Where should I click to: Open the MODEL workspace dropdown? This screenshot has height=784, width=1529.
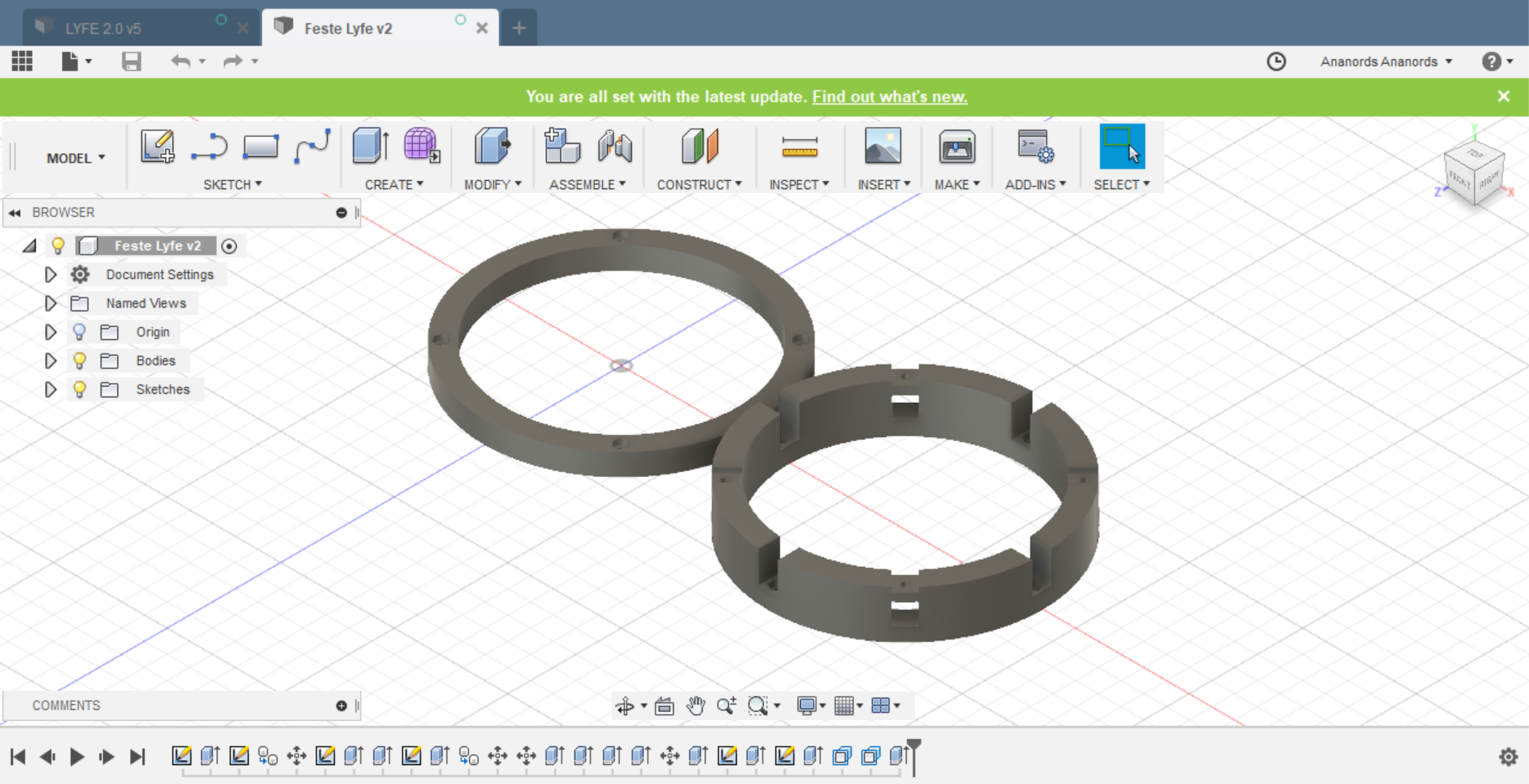[x=76, y=158]
